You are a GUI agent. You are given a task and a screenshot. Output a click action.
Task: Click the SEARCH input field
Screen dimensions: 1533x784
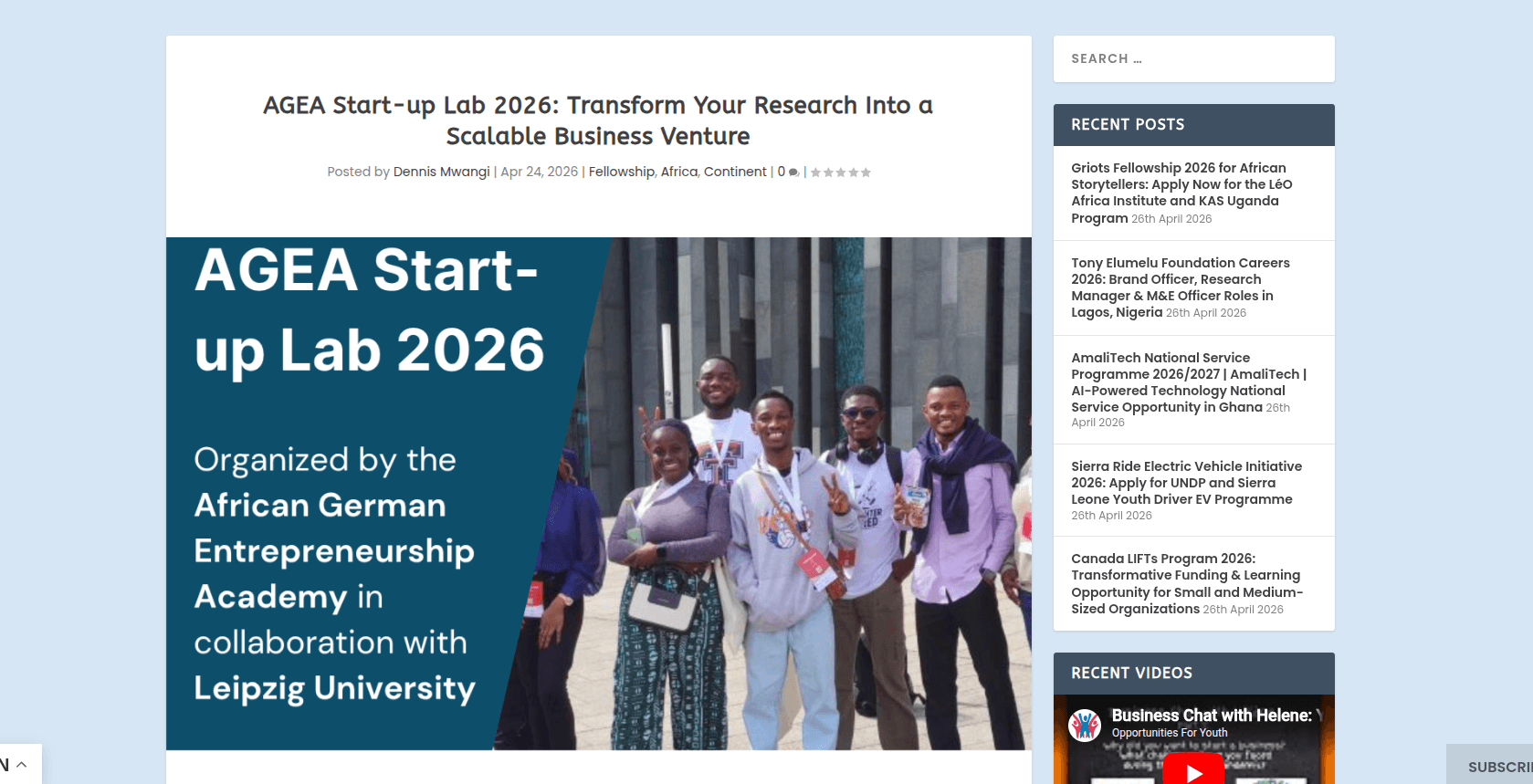(x=1193, y=58)
